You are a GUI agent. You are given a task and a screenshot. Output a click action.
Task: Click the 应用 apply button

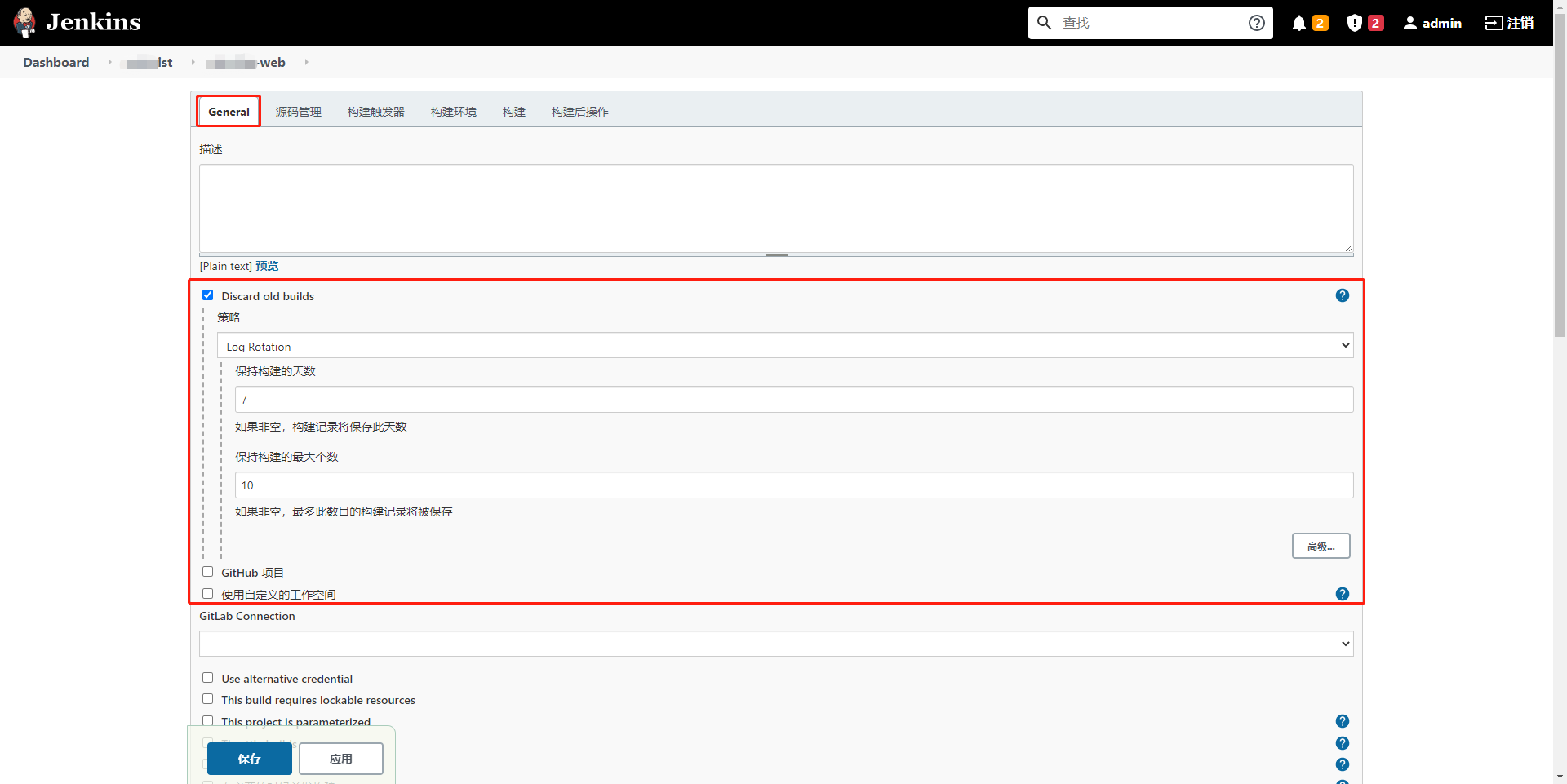341,759
